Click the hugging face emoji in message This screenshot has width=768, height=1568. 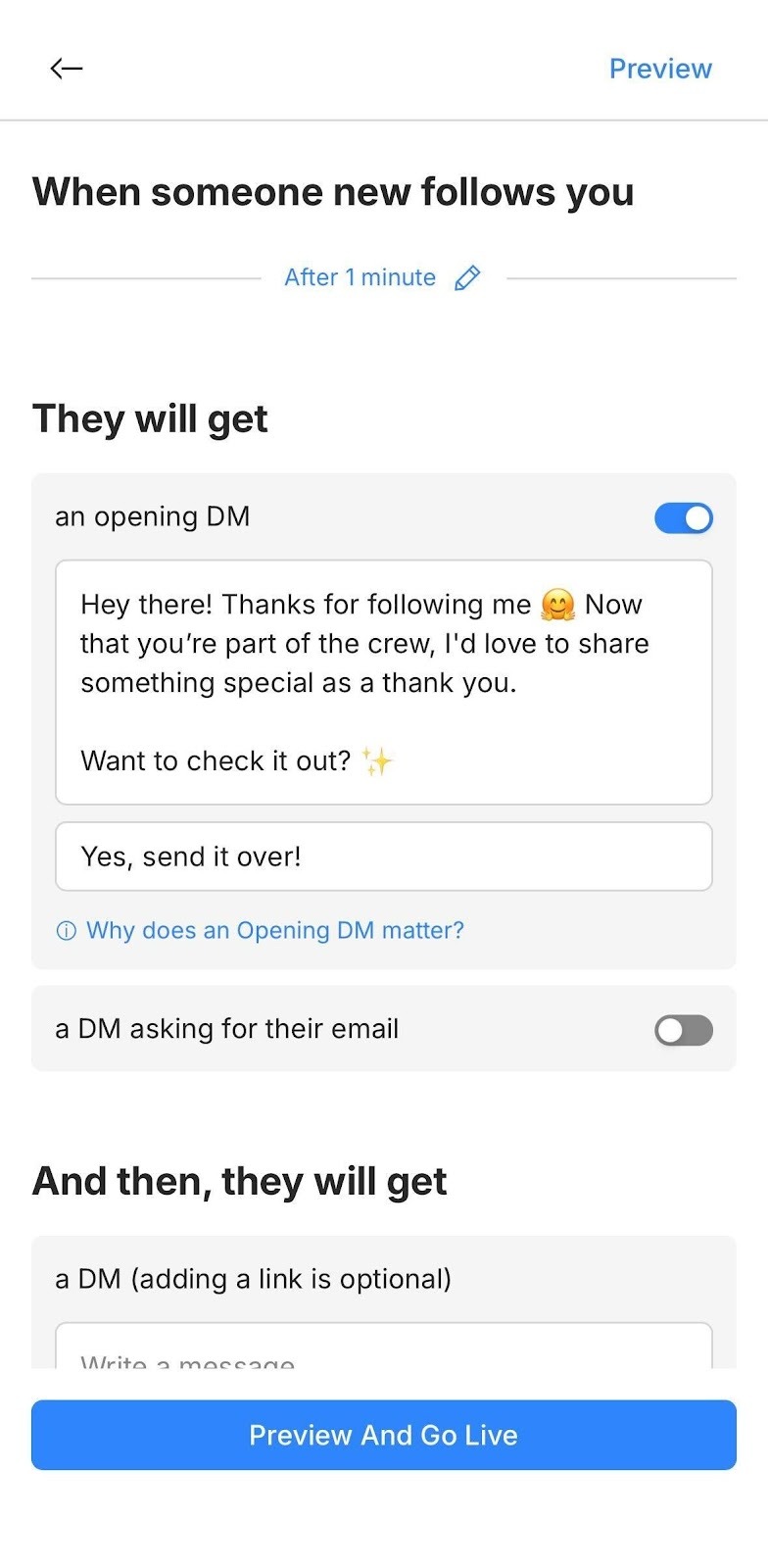pos(557,605)
